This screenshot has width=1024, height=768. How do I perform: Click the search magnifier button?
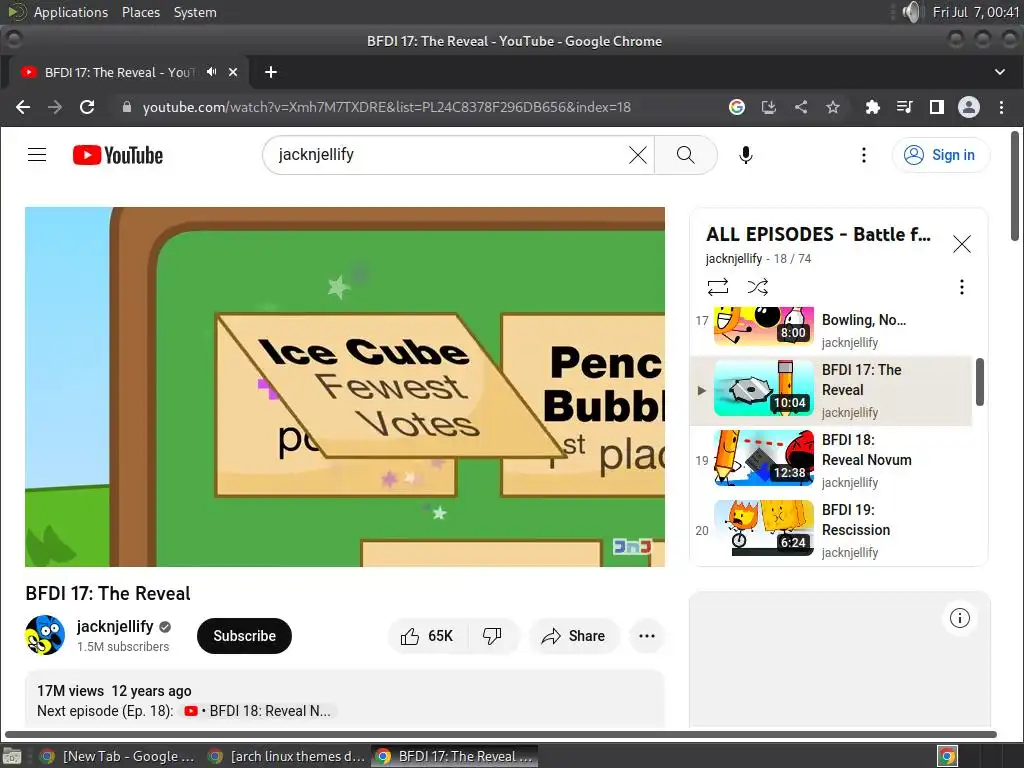685,155
